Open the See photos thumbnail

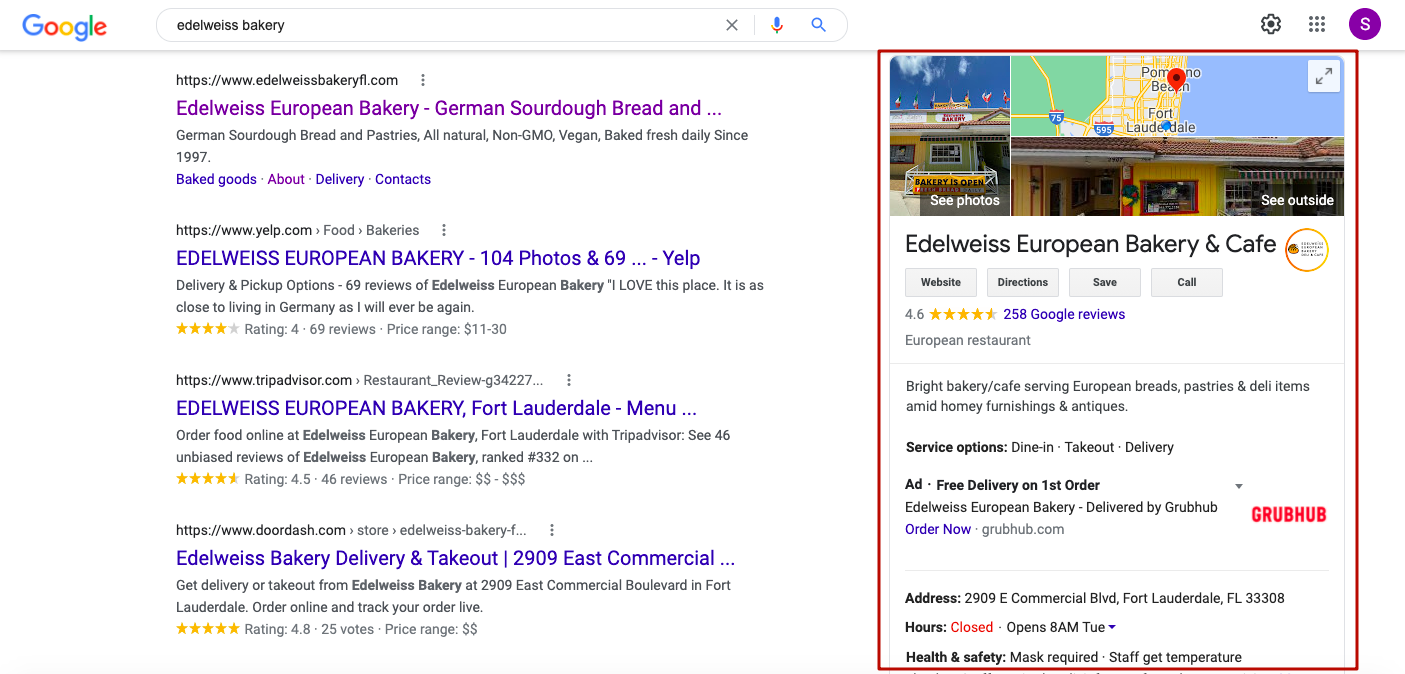[x=950, y=136]
